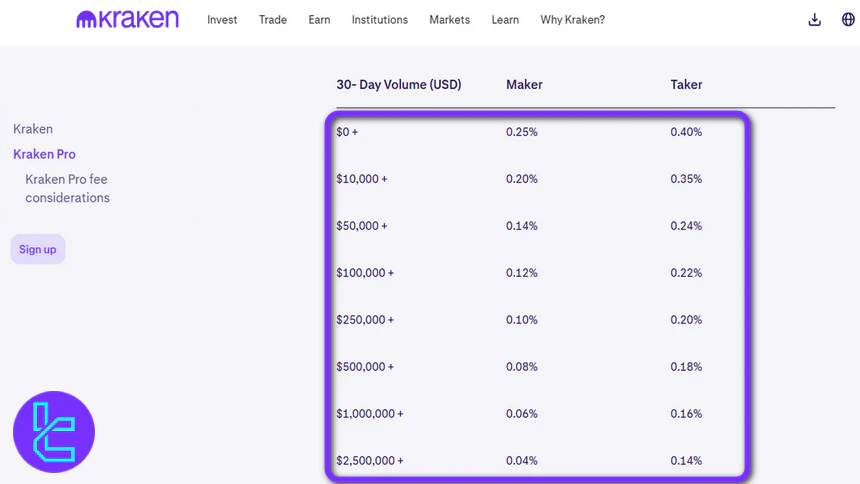
Task: Open the Invest menu
Action: tap(222, 20)
